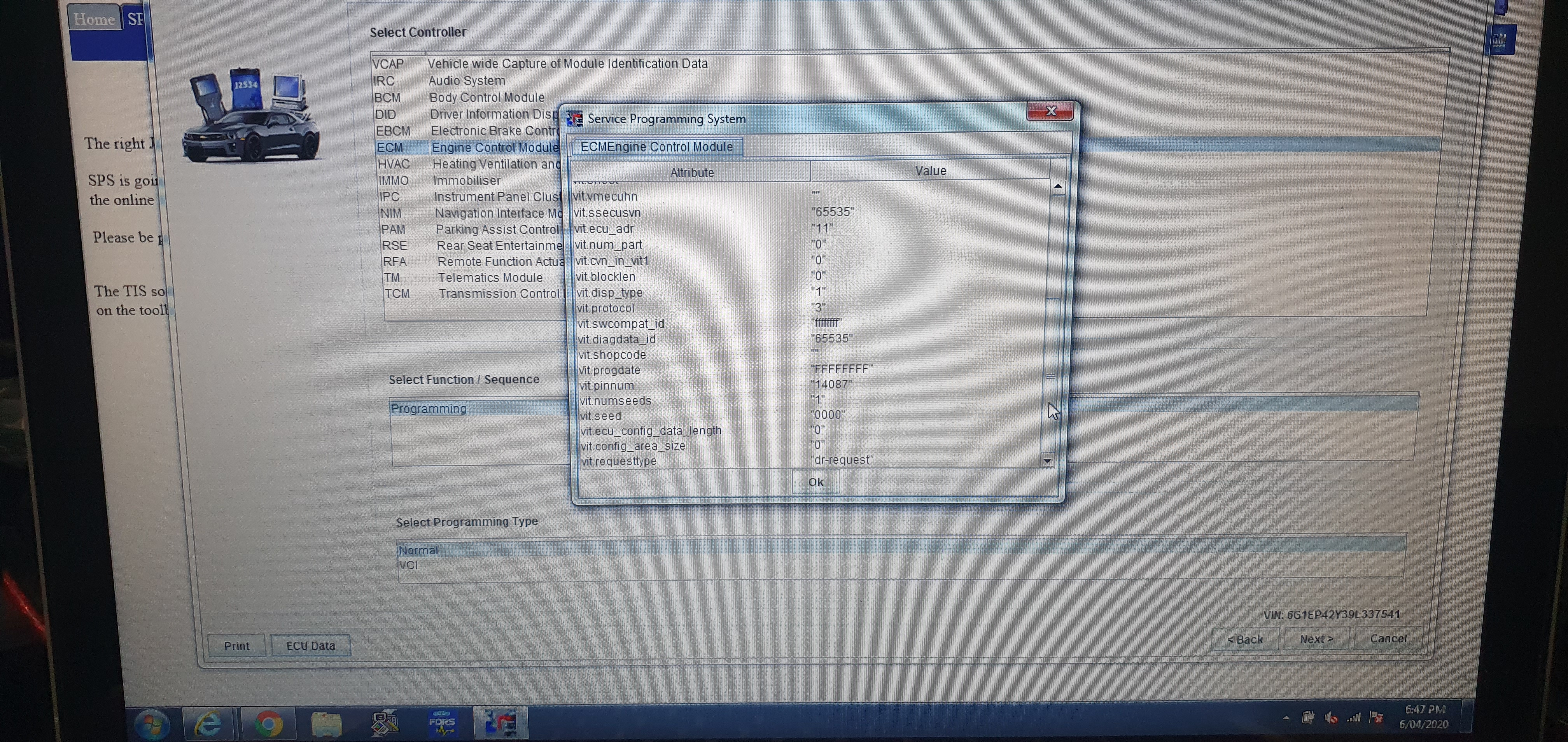
Task: Select Programming in Function / Sequence list
Action: (479, 408)
